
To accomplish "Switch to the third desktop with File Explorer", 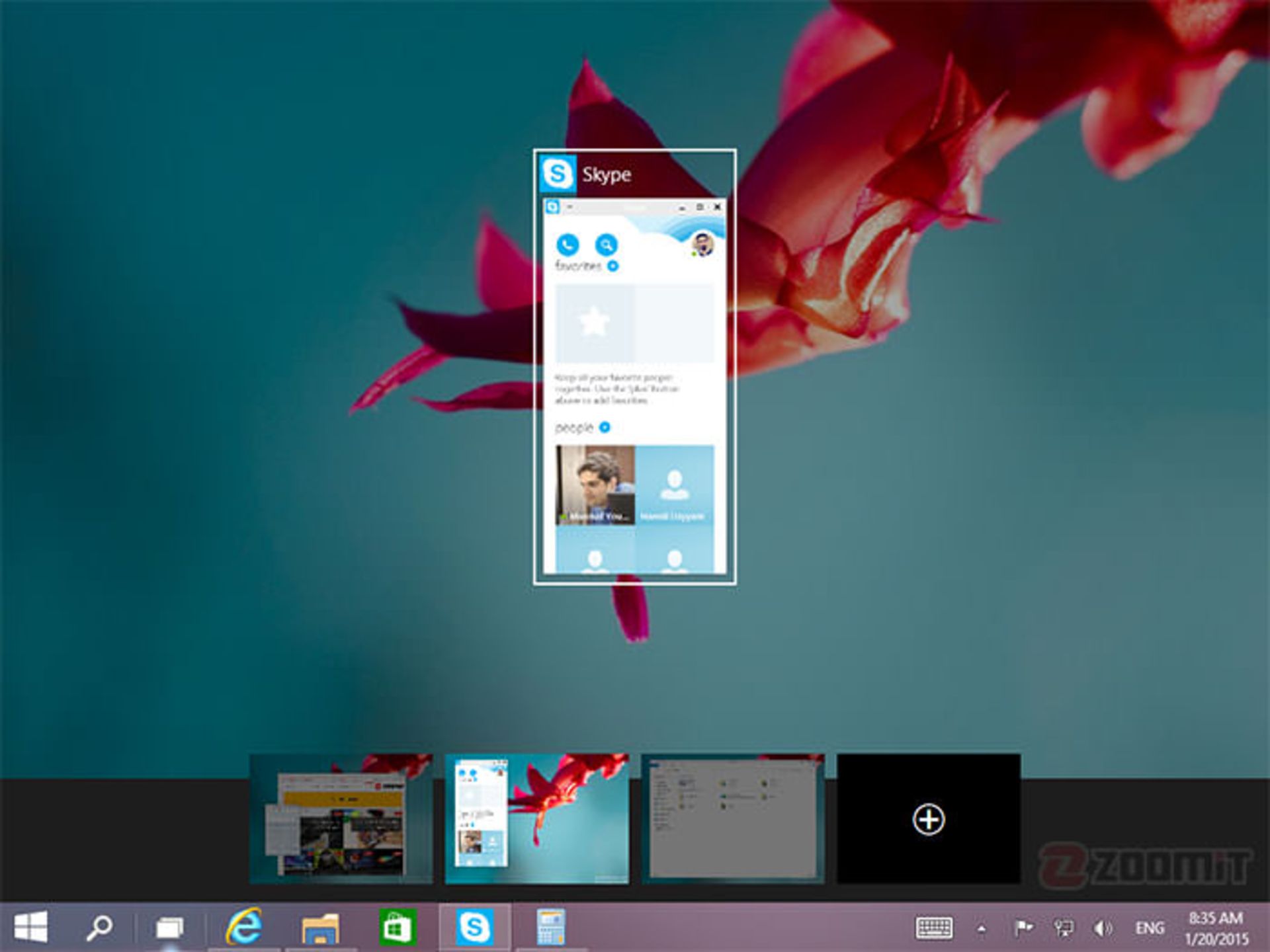I will pyautogui.click(x=733, y=818).
